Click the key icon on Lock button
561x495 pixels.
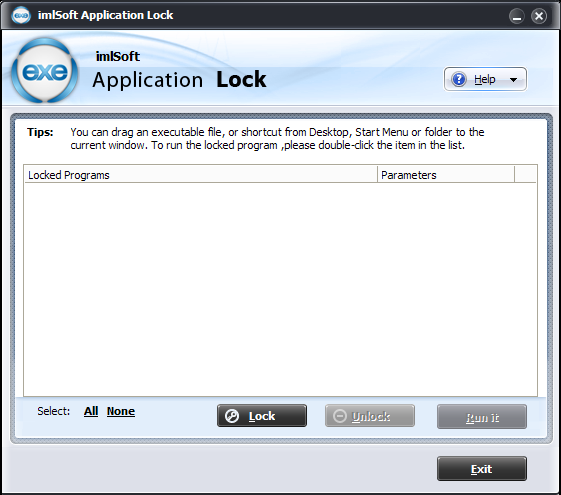pyautogui.click(x=232, y=416)
